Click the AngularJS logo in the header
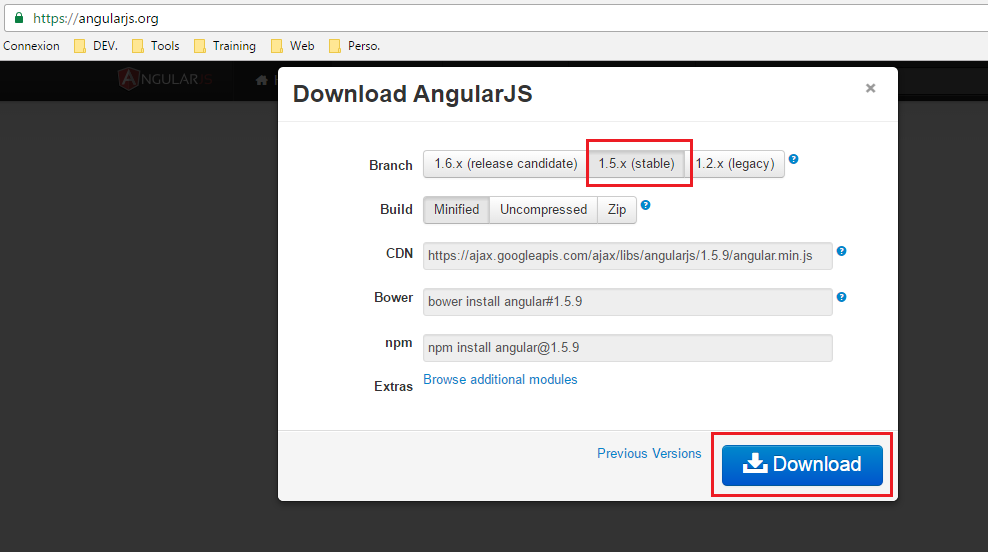The width and height of the screenshot is (988, 552). tap(164, 79)
